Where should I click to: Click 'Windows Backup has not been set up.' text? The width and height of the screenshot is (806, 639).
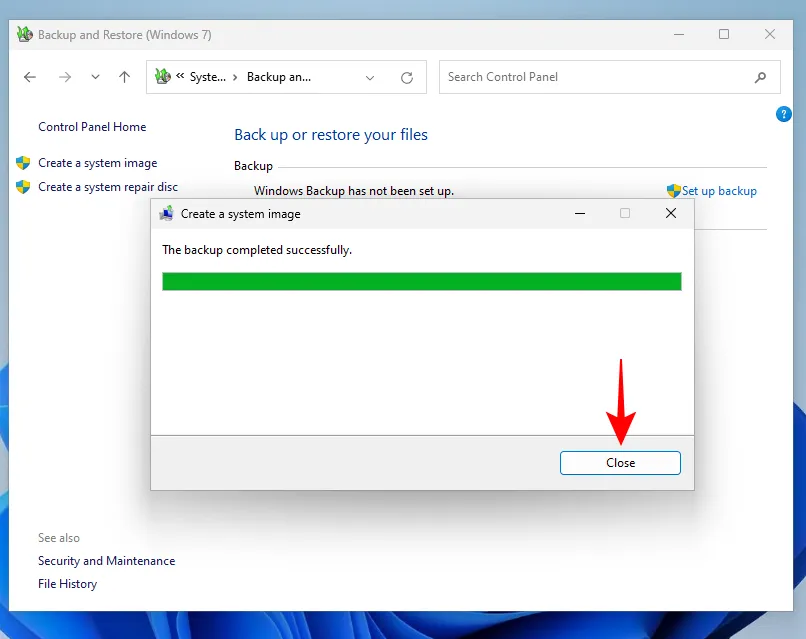354,191
